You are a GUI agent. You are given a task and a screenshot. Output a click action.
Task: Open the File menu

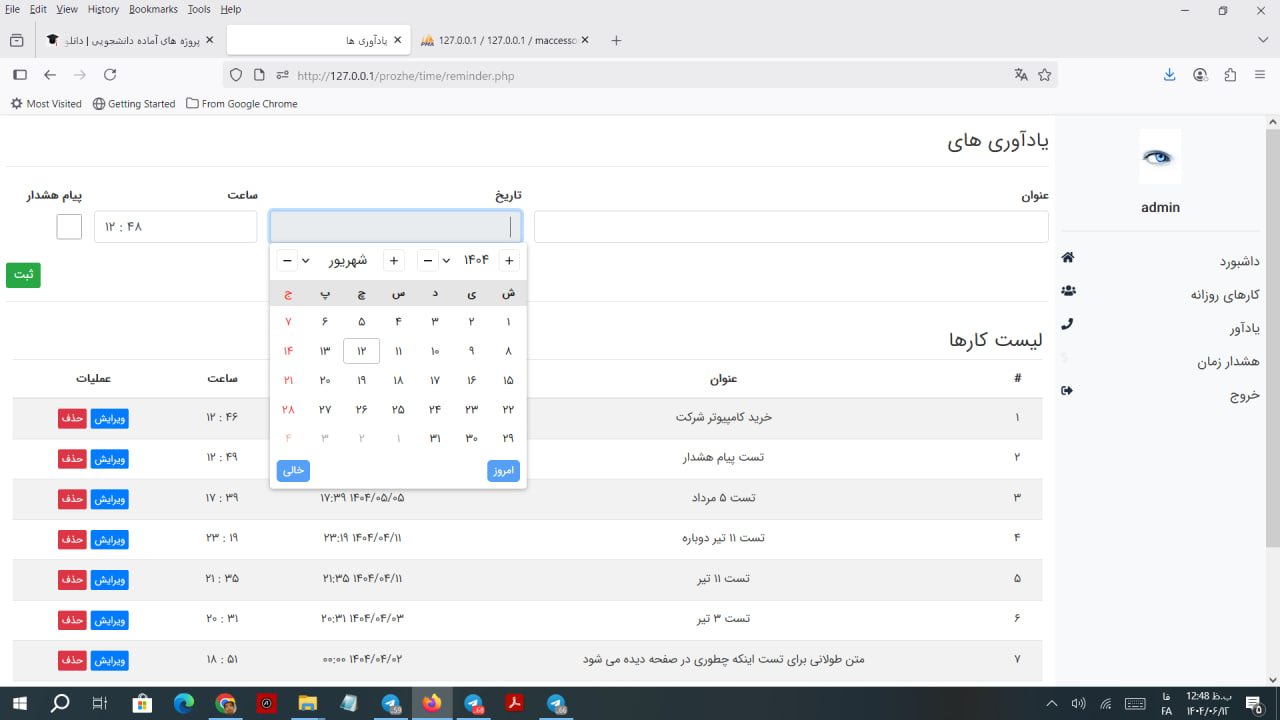pyautogui.click(x=12, y=9)
